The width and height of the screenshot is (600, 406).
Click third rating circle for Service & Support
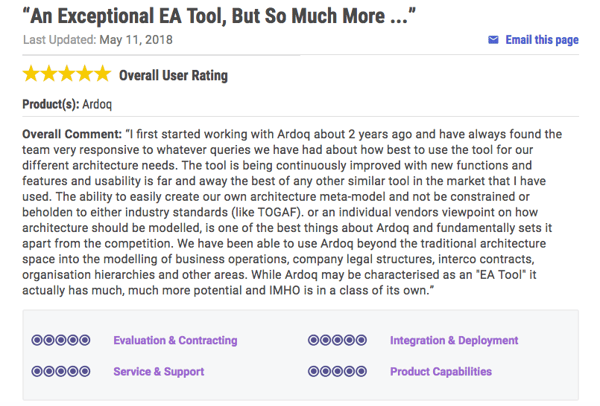coord(61,371)
